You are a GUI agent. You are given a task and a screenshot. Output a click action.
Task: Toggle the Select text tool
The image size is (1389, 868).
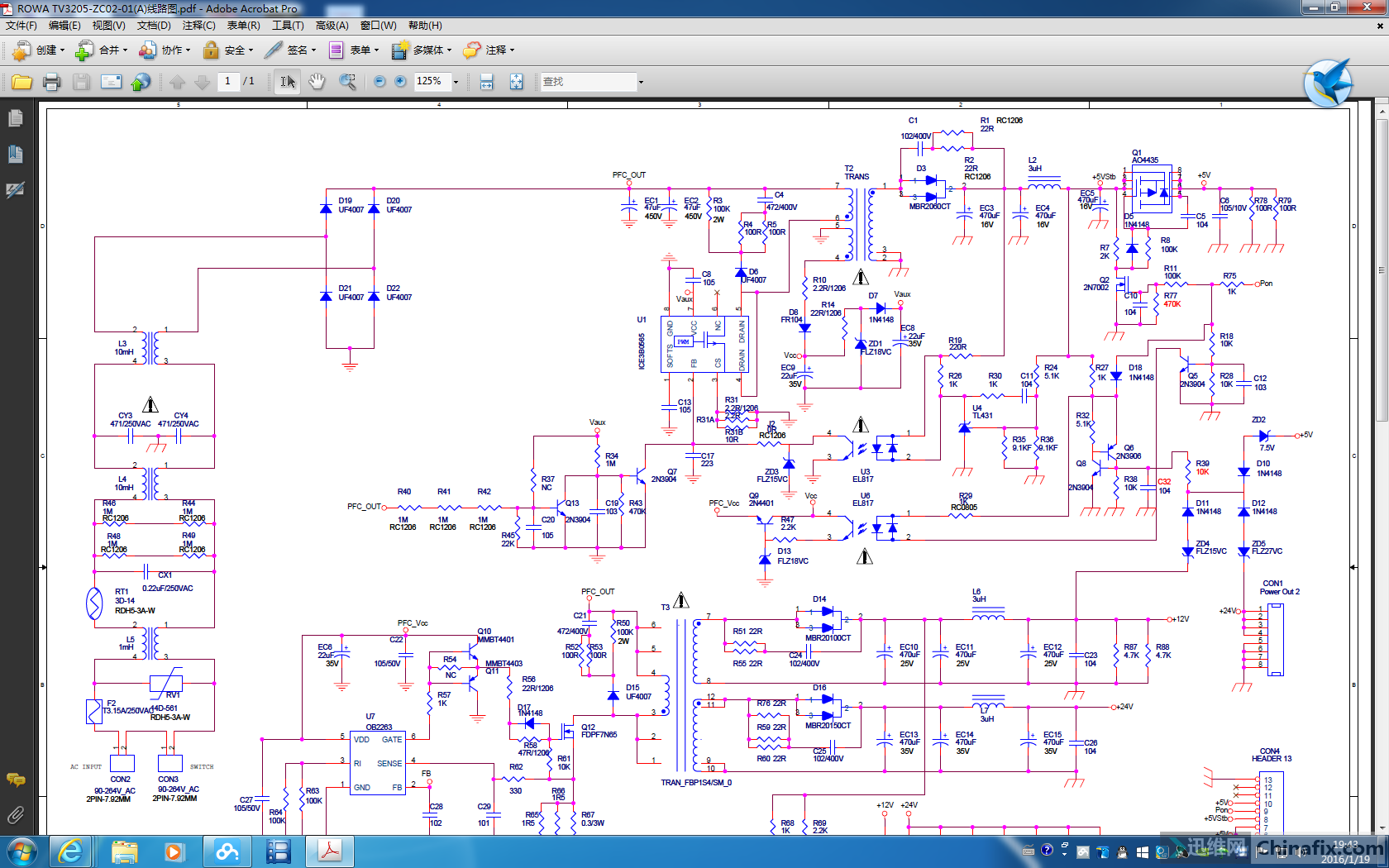287,82
